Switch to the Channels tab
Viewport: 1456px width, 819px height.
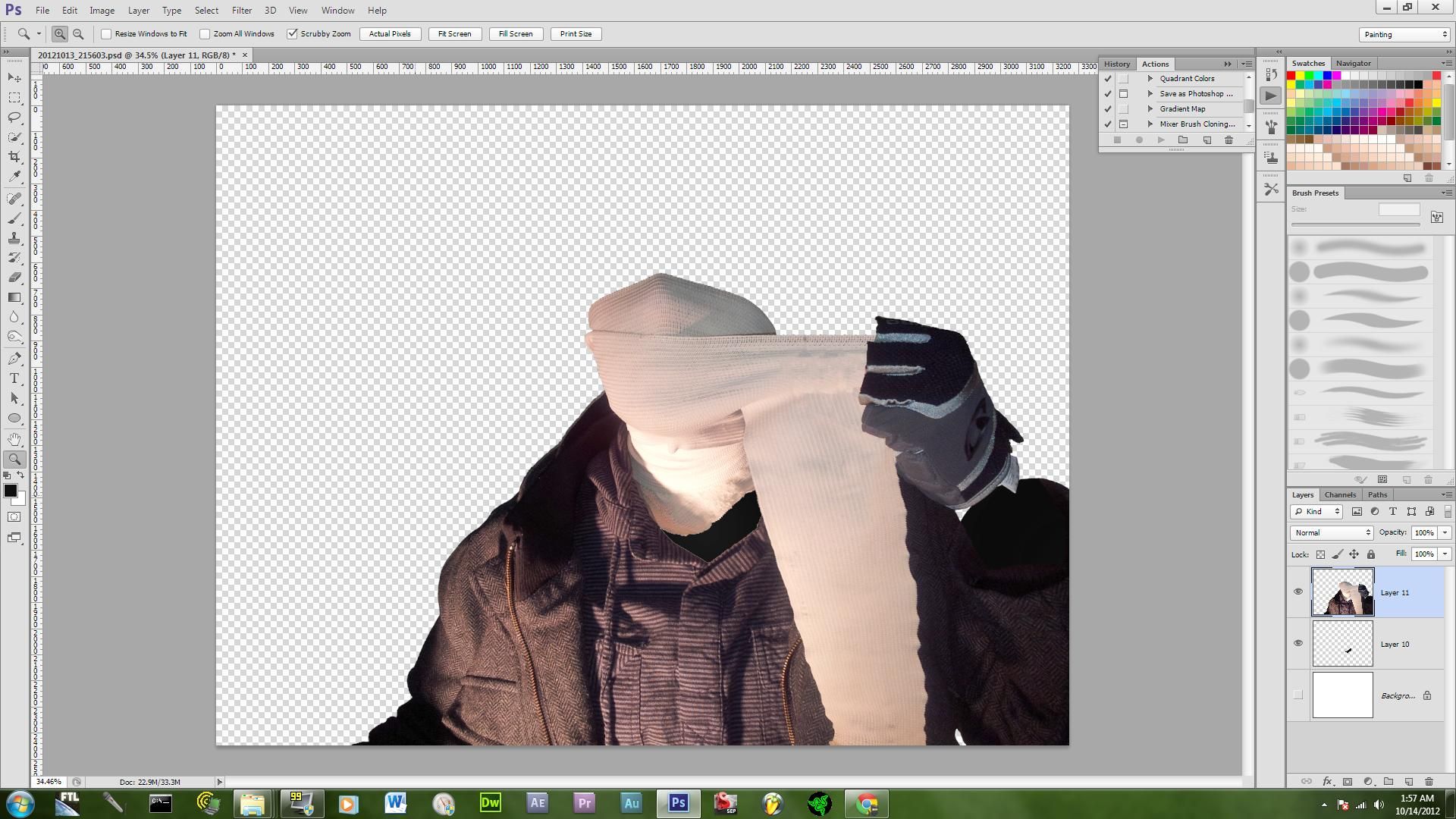[x=1340, y=494]
